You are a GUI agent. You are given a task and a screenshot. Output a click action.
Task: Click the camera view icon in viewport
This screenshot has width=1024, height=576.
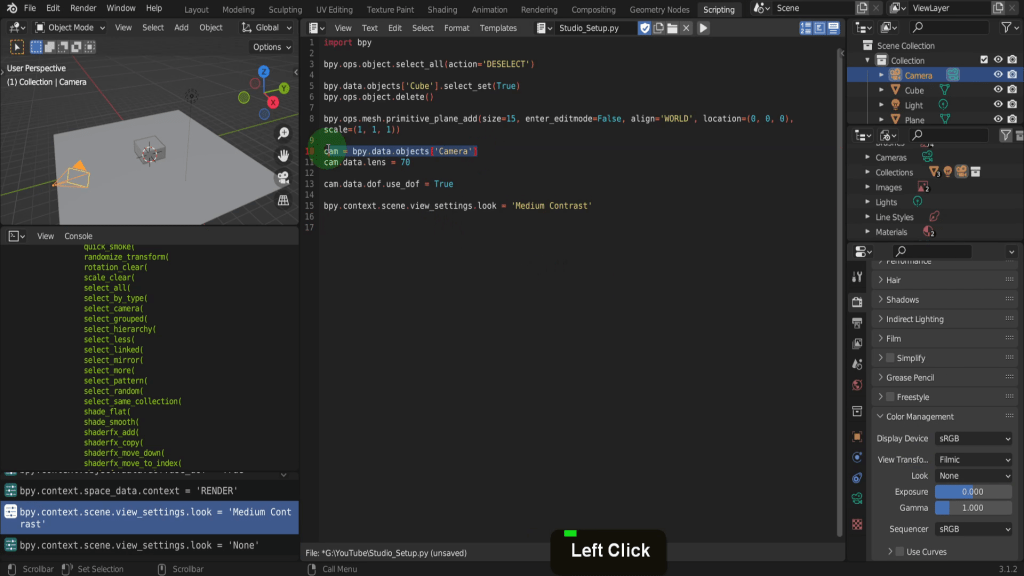click(283, 178)
